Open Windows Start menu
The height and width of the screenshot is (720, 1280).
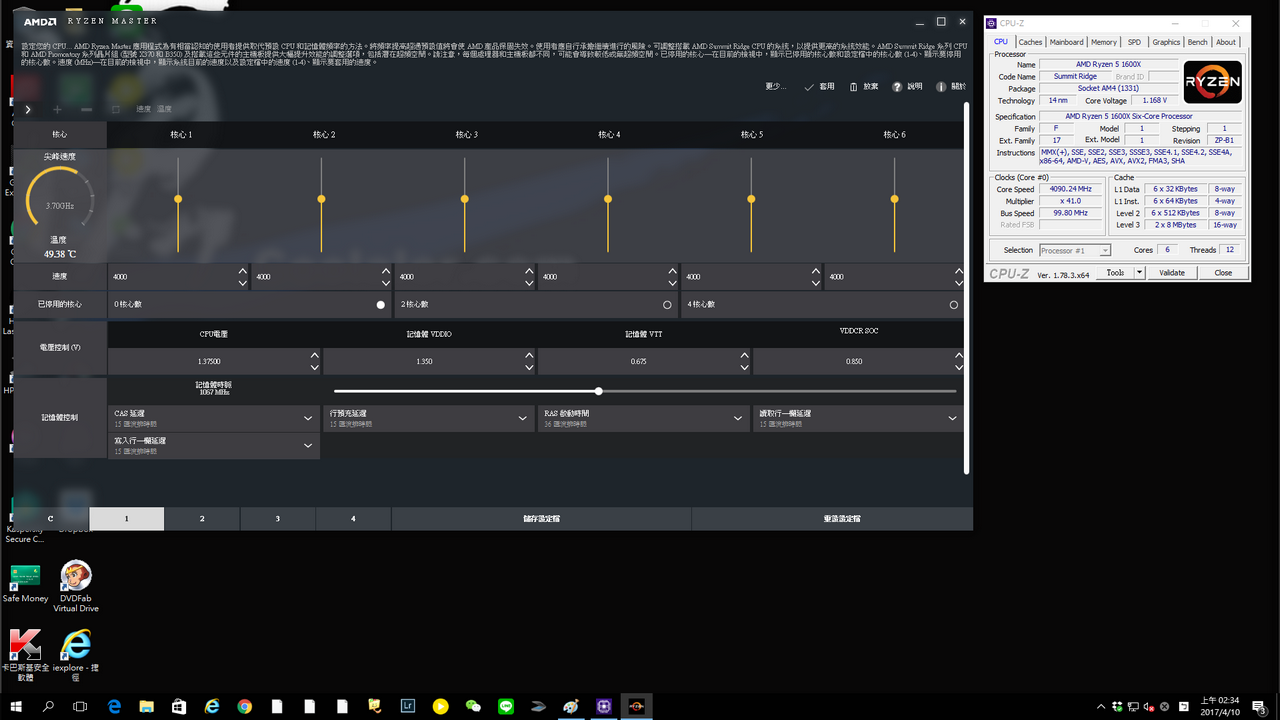coord(16,706)
